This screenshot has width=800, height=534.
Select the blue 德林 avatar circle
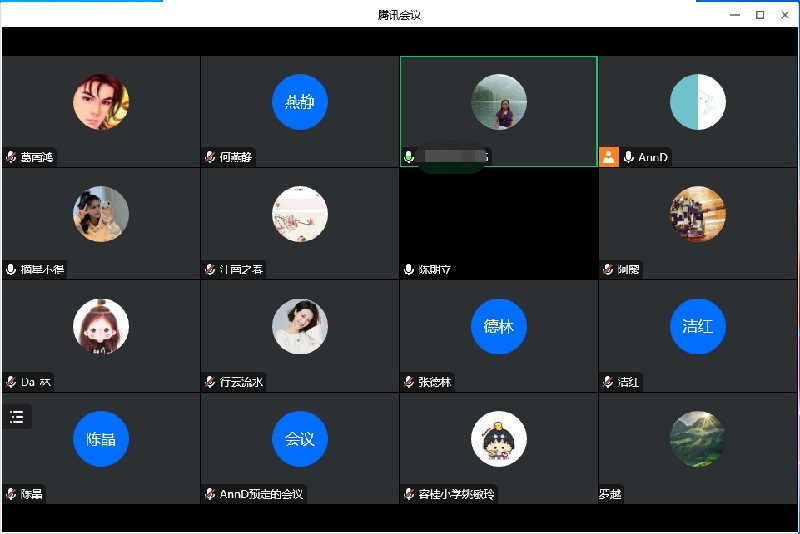coord(498,326)
